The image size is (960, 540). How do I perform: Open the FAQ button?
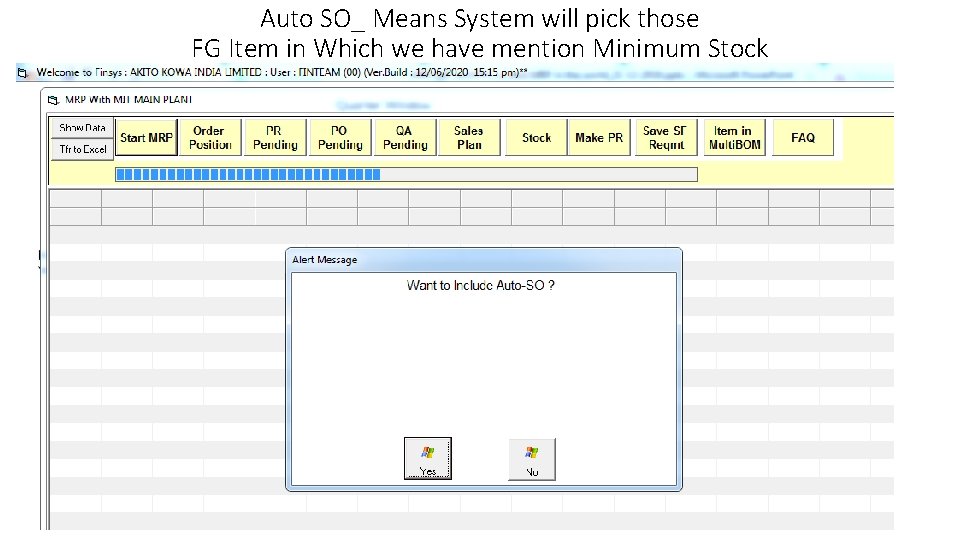pos(803,138)
